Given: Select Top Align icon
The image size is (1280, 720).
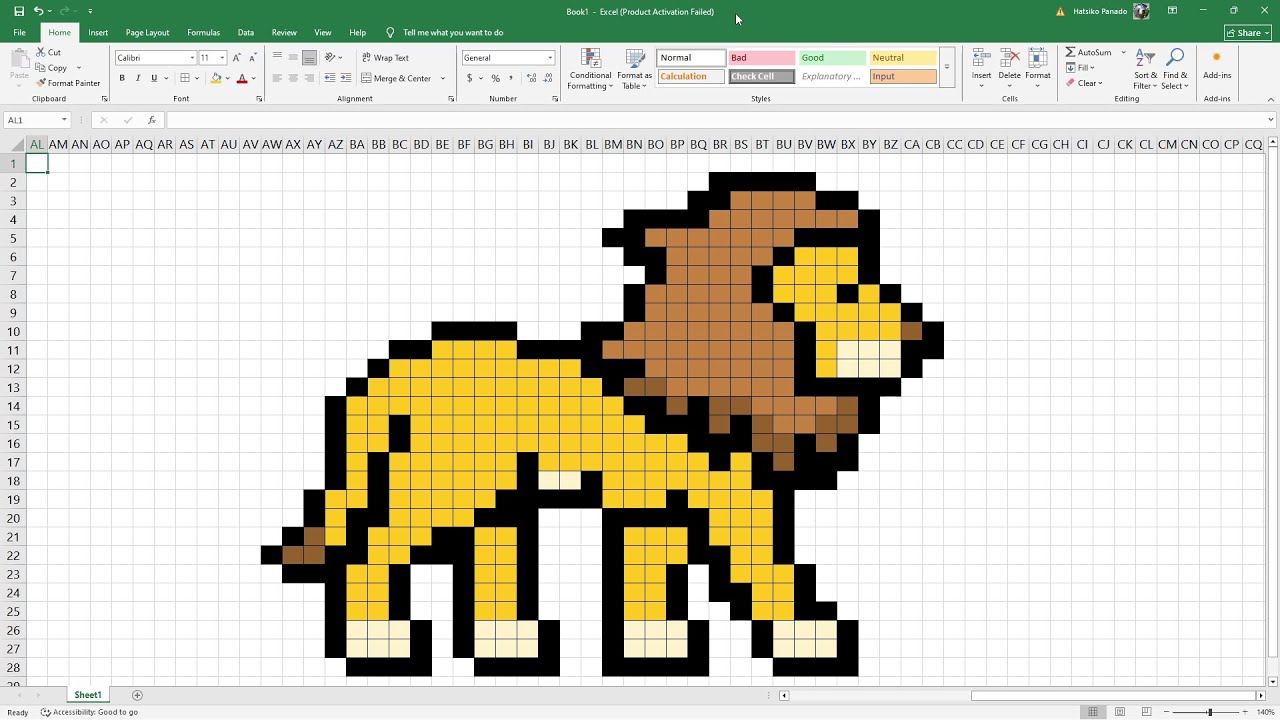Looking at the screenshot, I should click(278, 57).
